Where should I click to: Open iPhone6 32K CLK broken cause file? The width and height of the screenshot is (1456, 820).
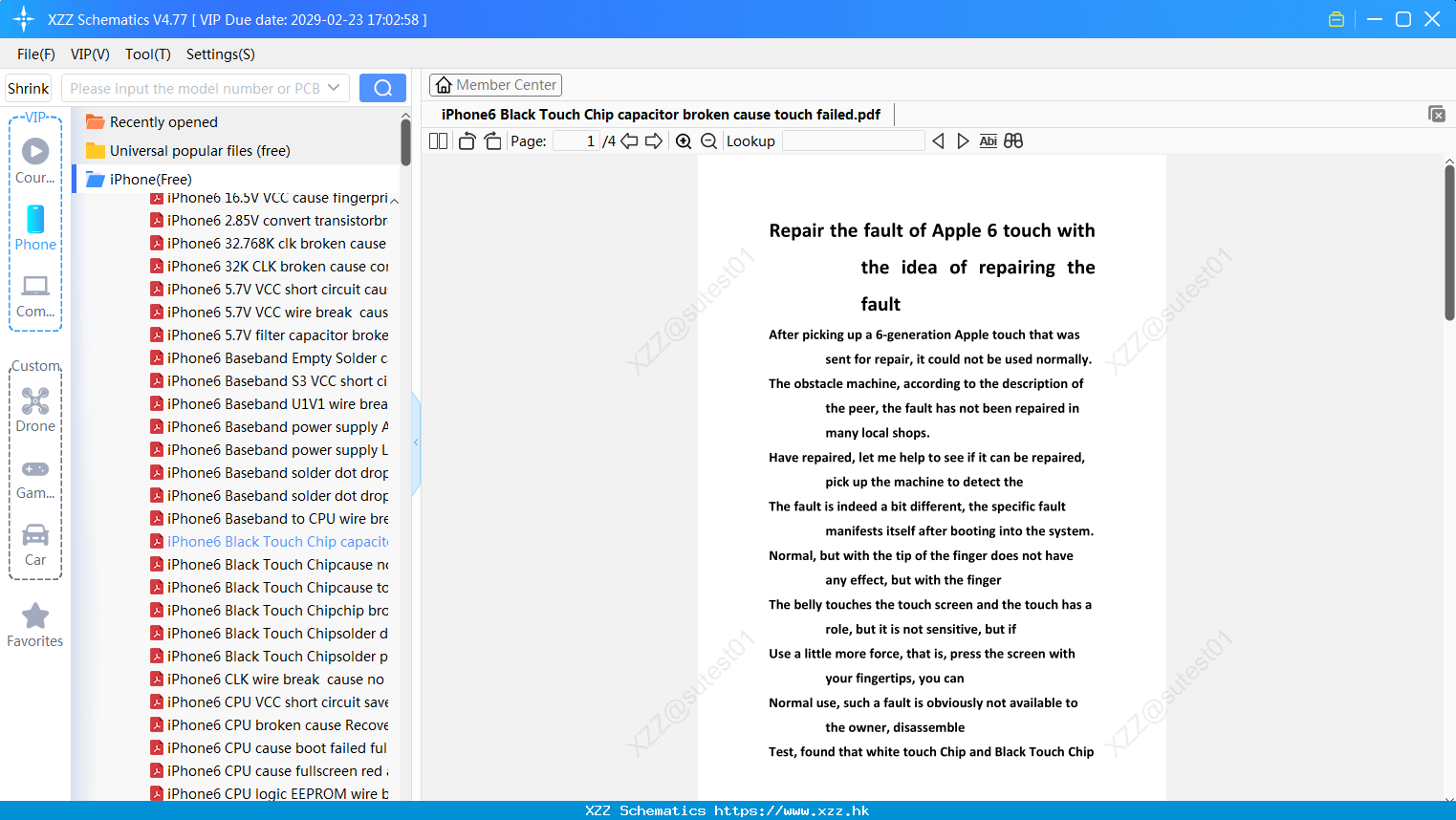coord(270,267)
